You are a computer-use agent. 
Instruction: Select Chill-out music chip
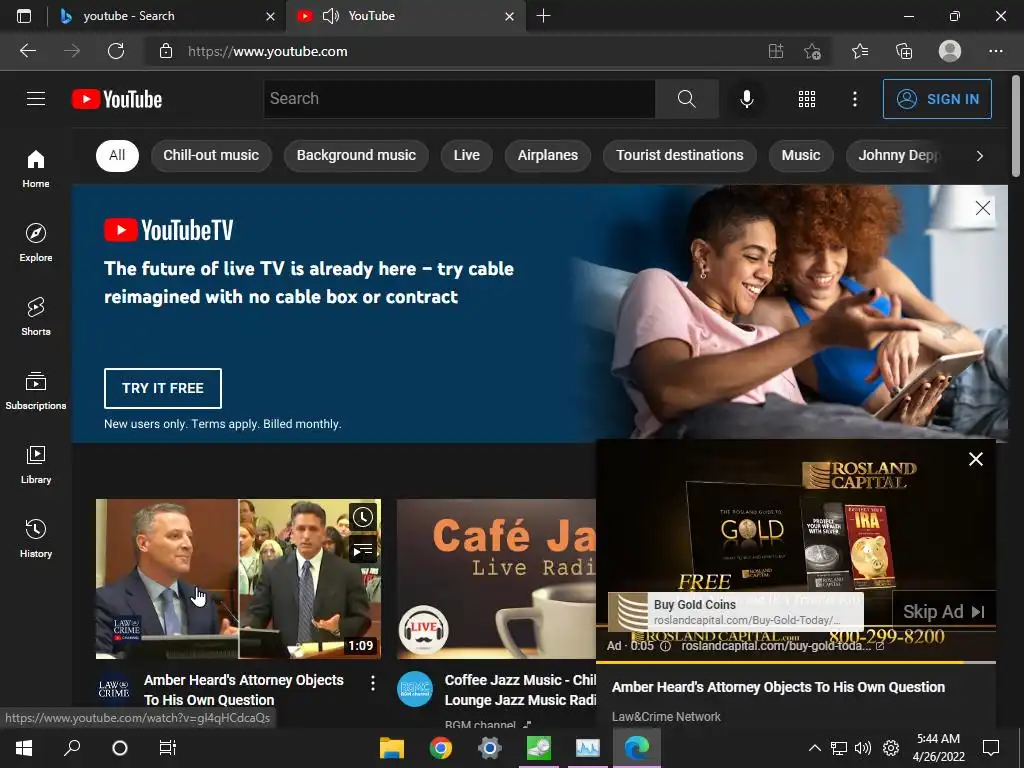pyautogui.click(x=211, y=155)
